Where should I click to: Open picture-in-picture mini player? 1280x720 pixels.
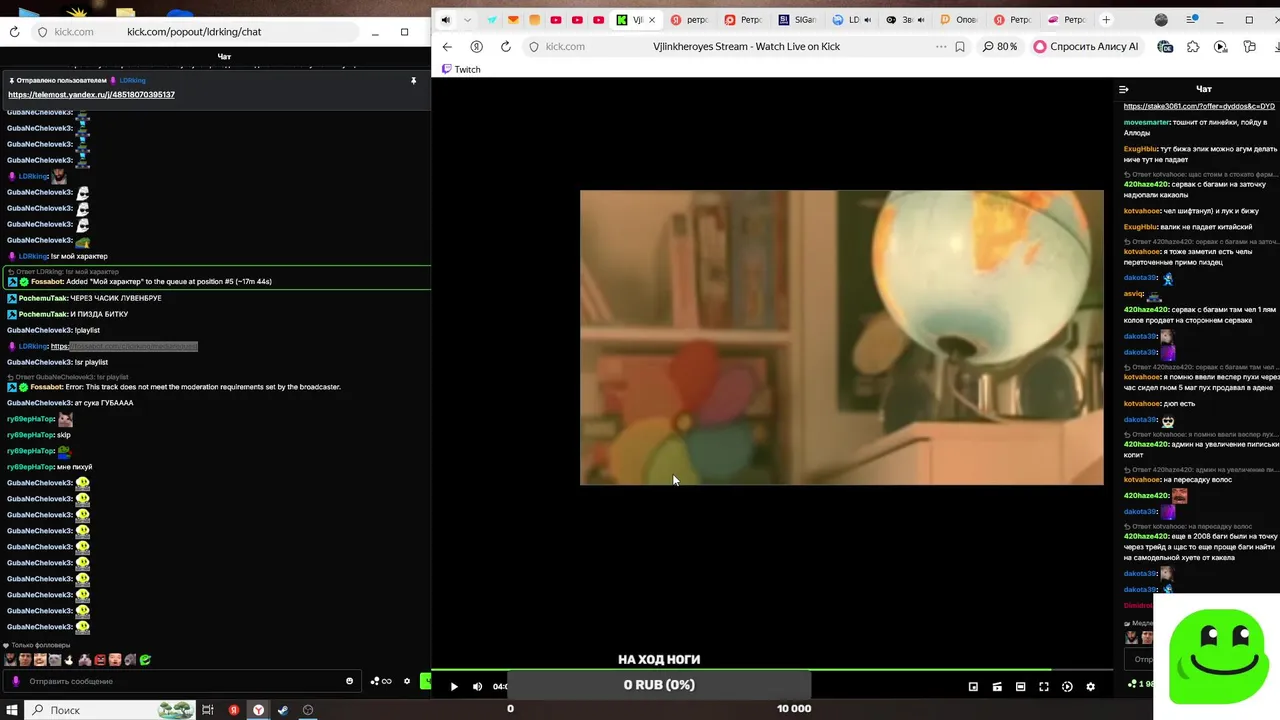[x=973, y=686]
